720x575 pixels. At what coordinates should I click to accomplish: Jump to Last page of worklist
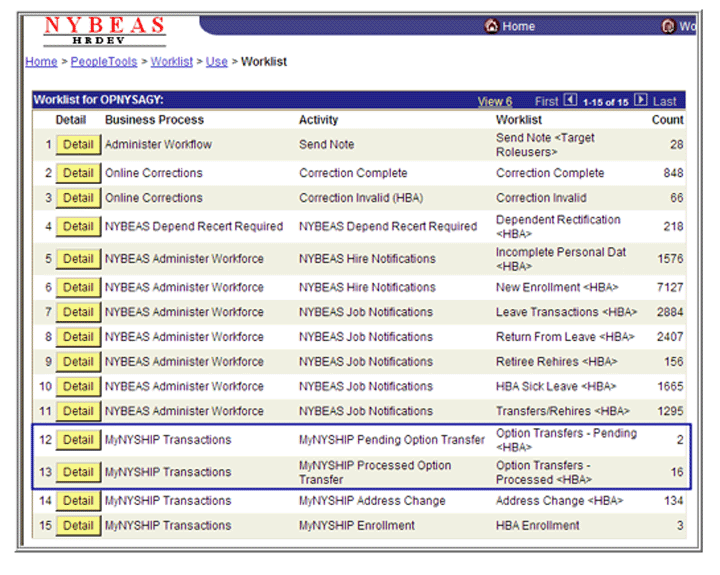[x=664, y=101]
